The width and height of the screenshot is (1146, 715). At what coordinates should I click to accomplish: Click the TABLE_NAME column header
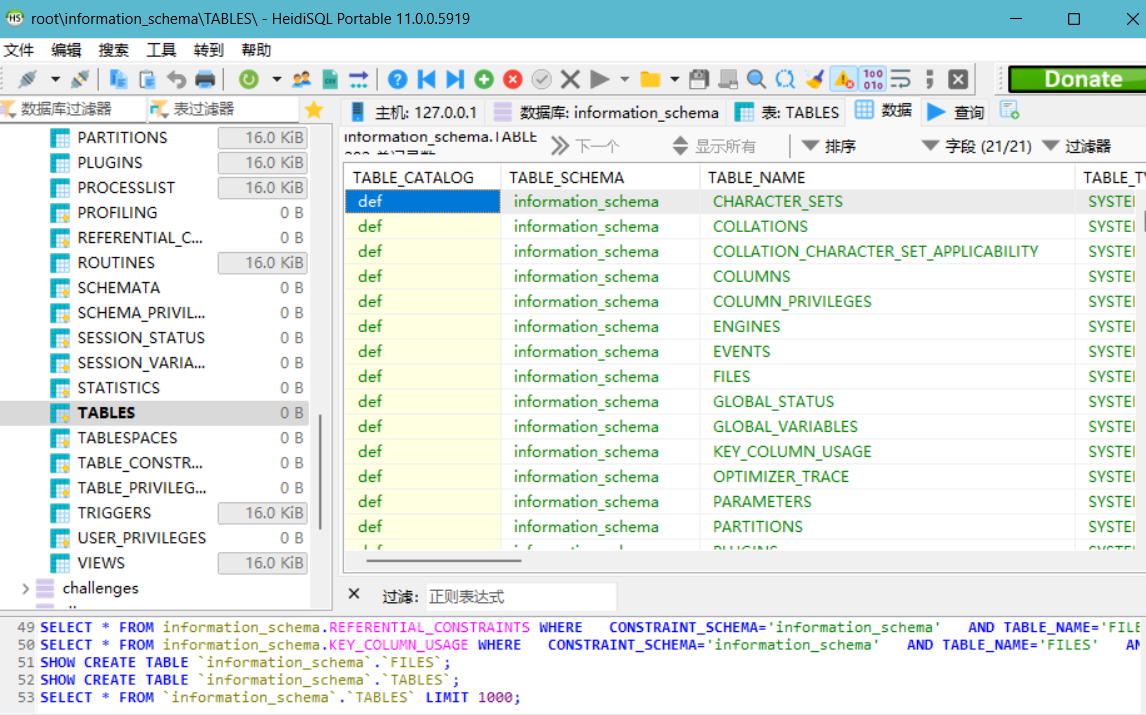click(x=887, y=178)
